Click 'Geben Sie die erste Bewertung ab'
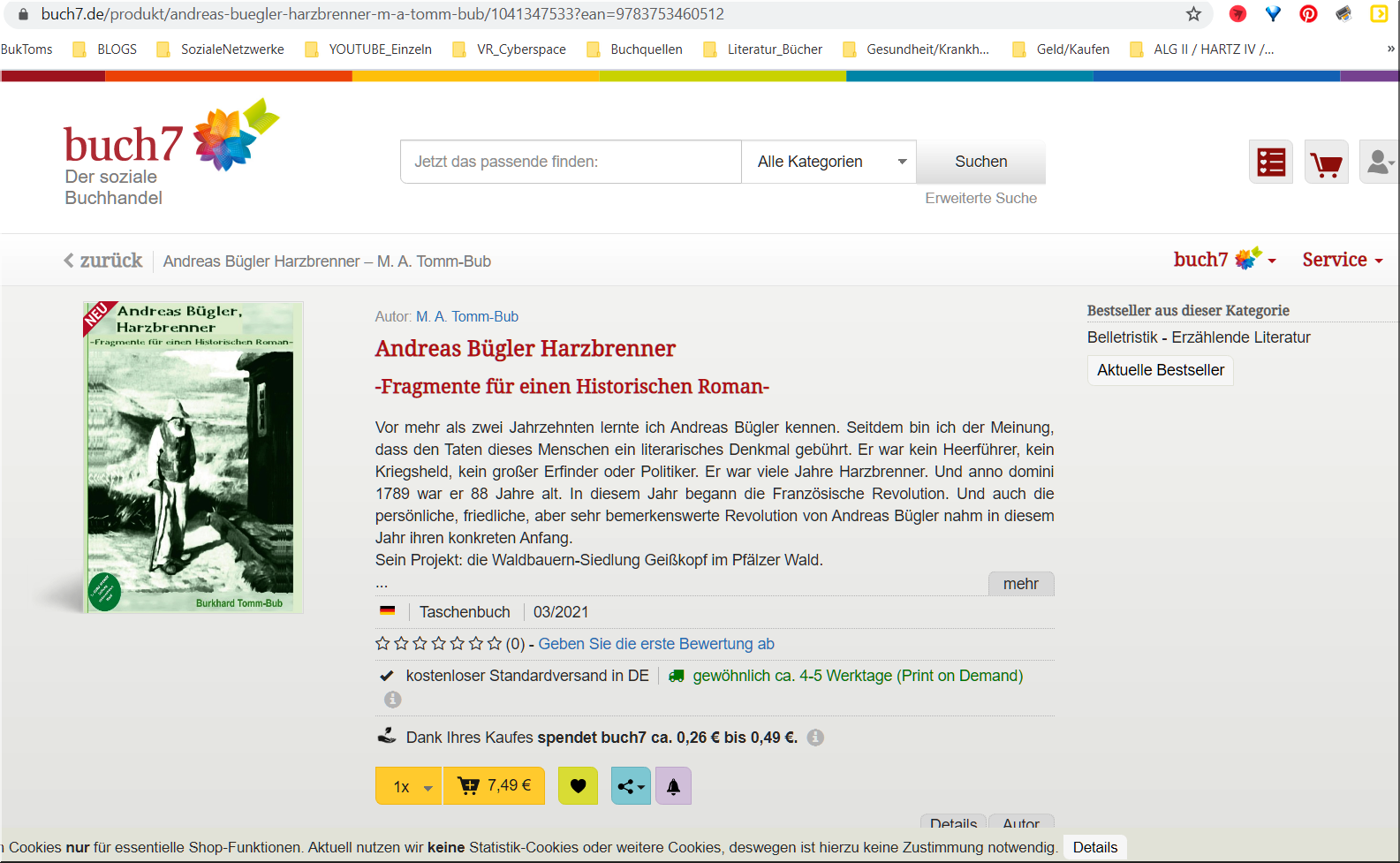1400x863 pixels. 656,644
